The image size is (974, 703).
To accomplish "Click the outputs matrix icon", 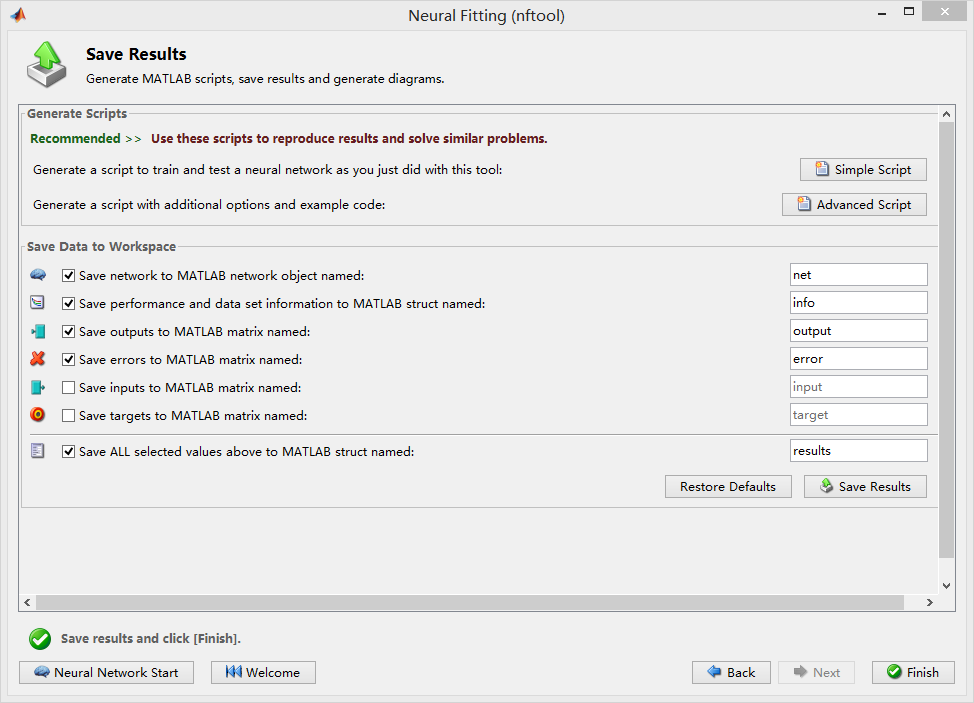I will (x=38, y=331).
